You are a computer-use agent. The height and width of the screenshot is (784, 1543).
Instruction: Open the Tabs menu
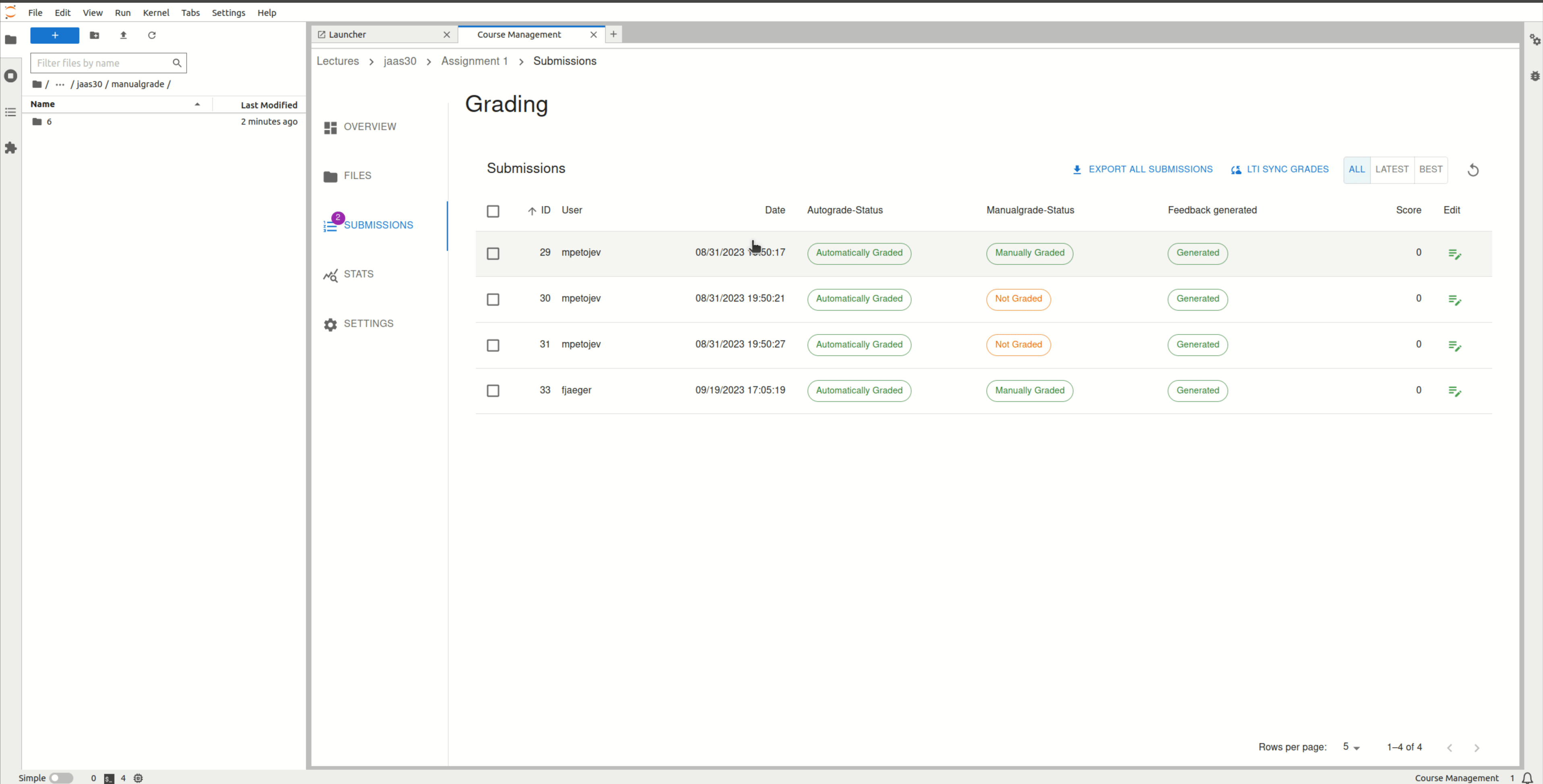(x=191, y=12)
